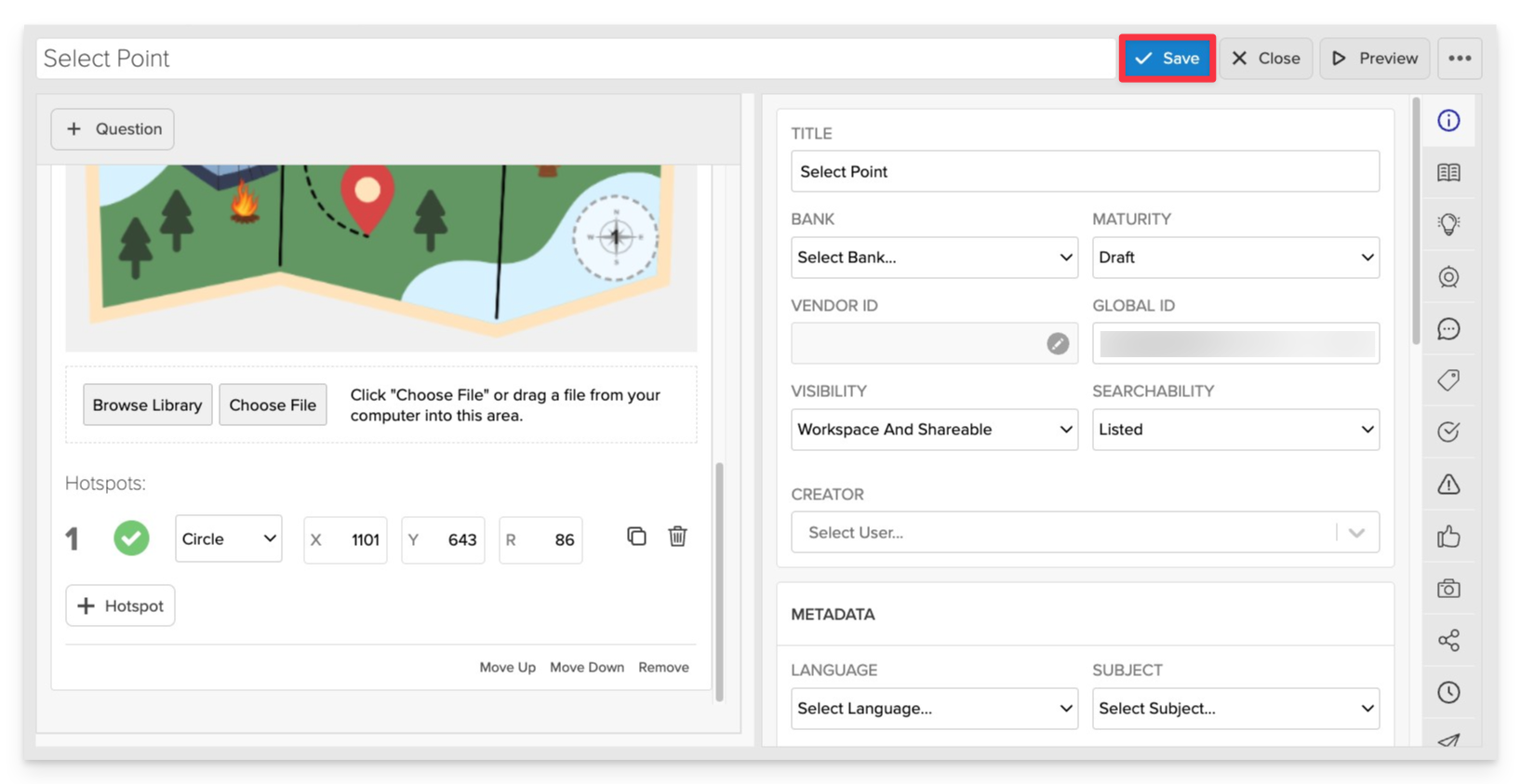Click the Save button

[x=1167, y=58]
